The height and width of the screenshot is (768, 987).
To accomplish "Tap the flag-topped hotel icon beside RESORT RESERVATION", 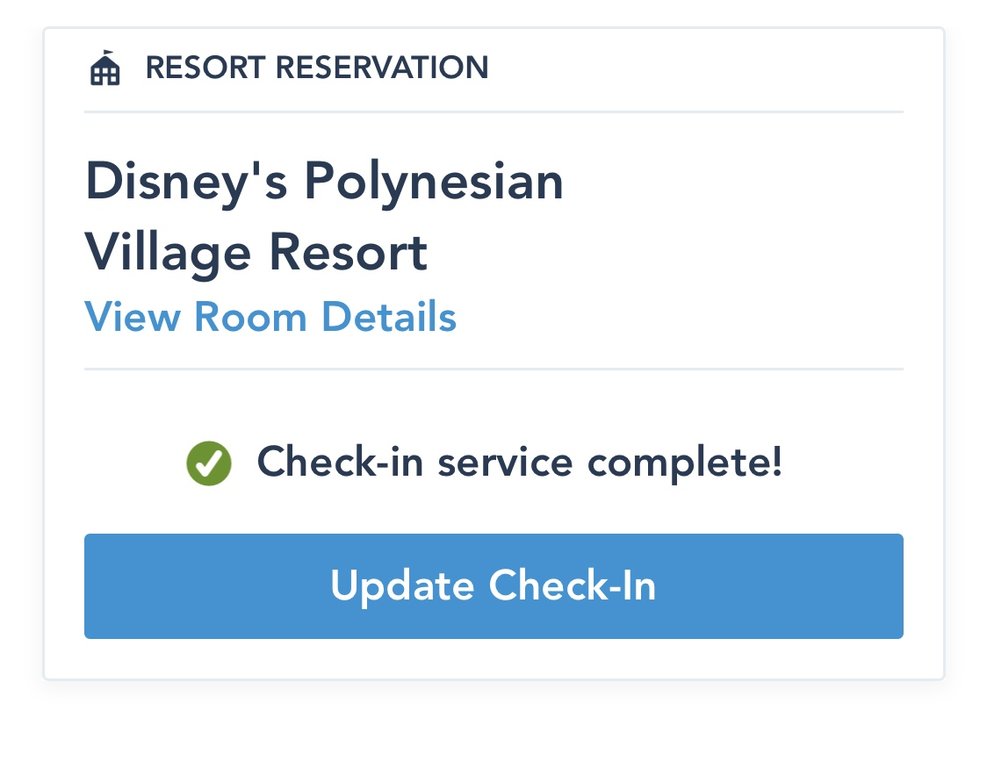I will click(105, 69).
